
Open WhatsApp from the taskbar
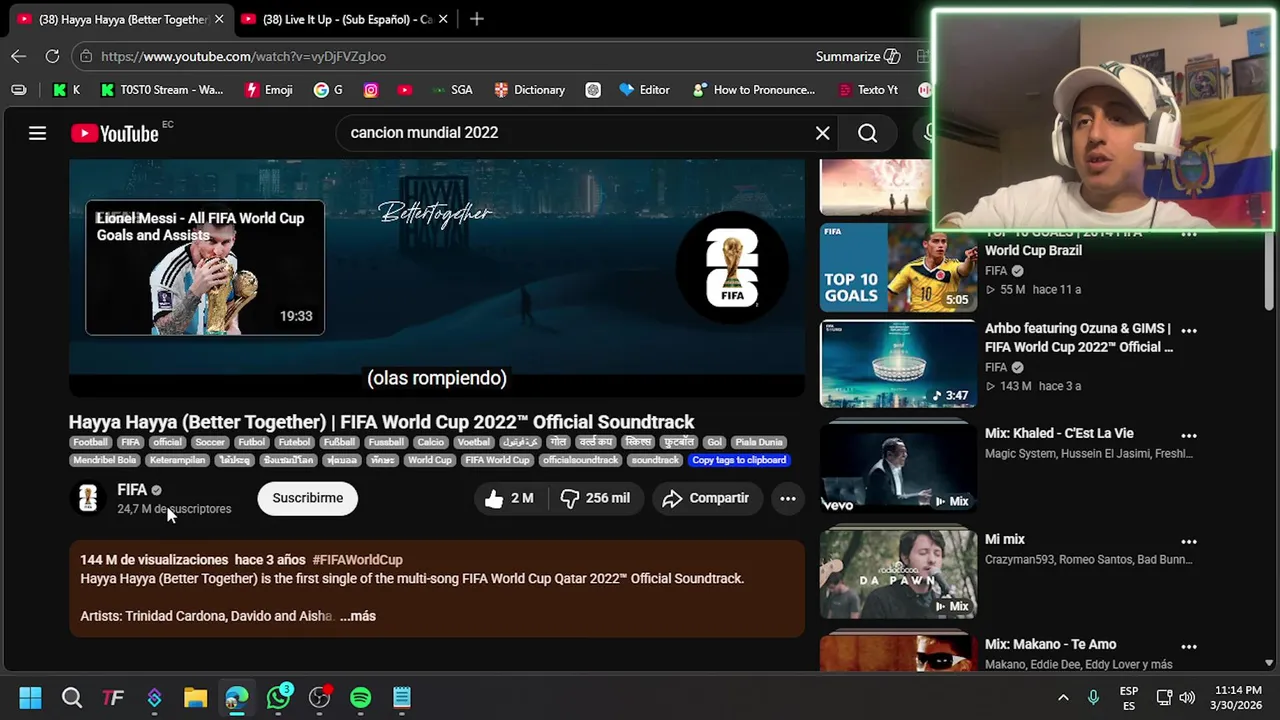click(278, 697)
